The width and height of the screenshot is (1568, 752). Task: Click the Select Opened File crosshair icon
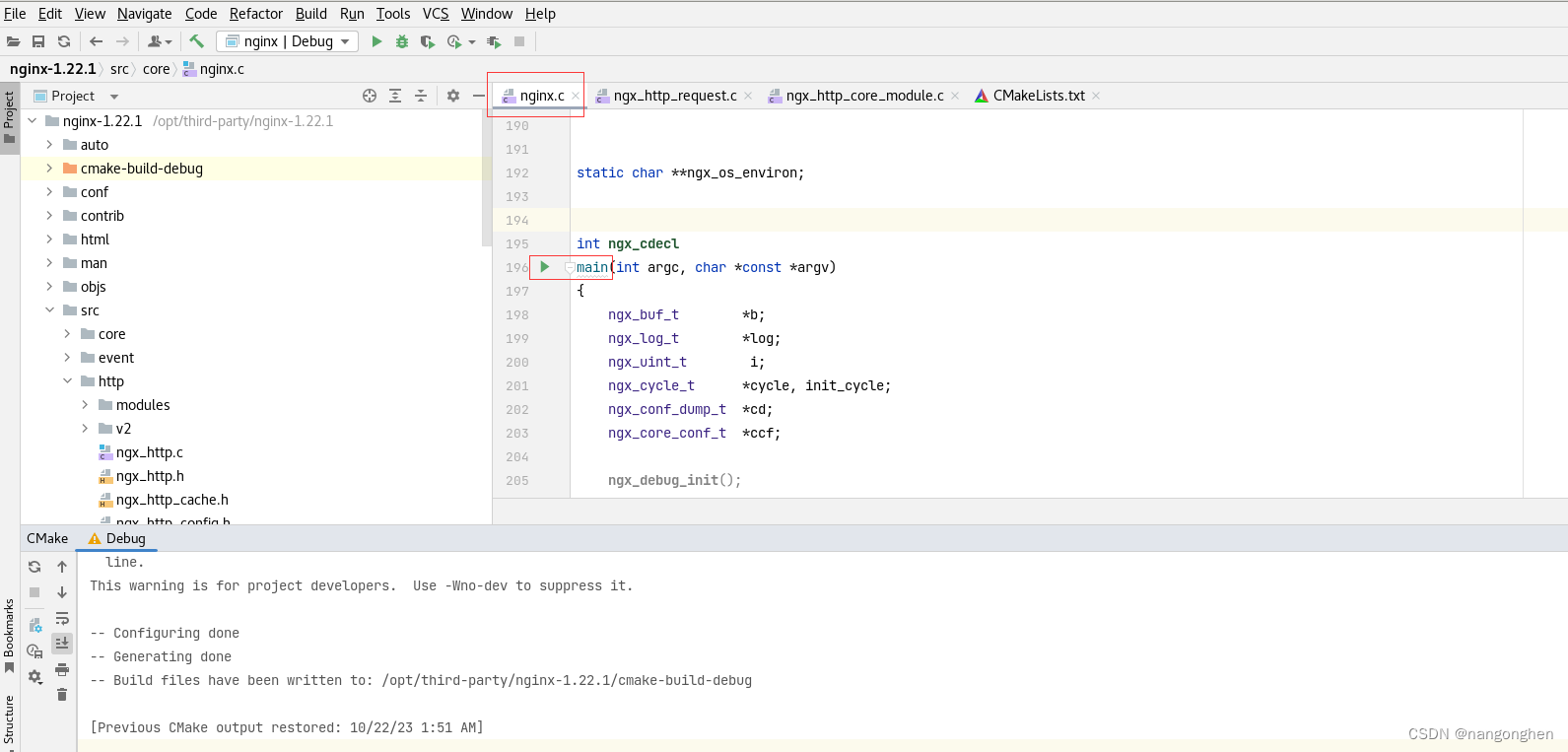click(370, 96)
